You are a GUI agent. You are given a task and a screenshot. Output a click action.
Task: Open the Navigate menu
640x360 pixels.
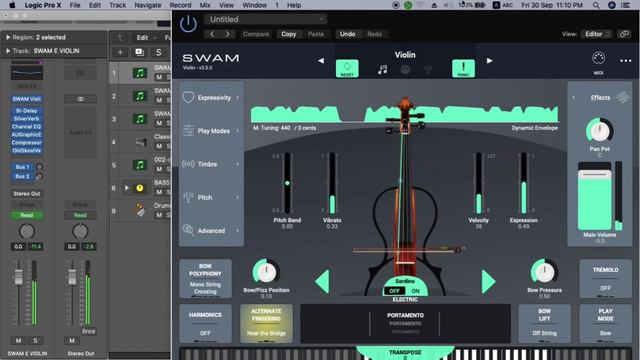[148, 5]
